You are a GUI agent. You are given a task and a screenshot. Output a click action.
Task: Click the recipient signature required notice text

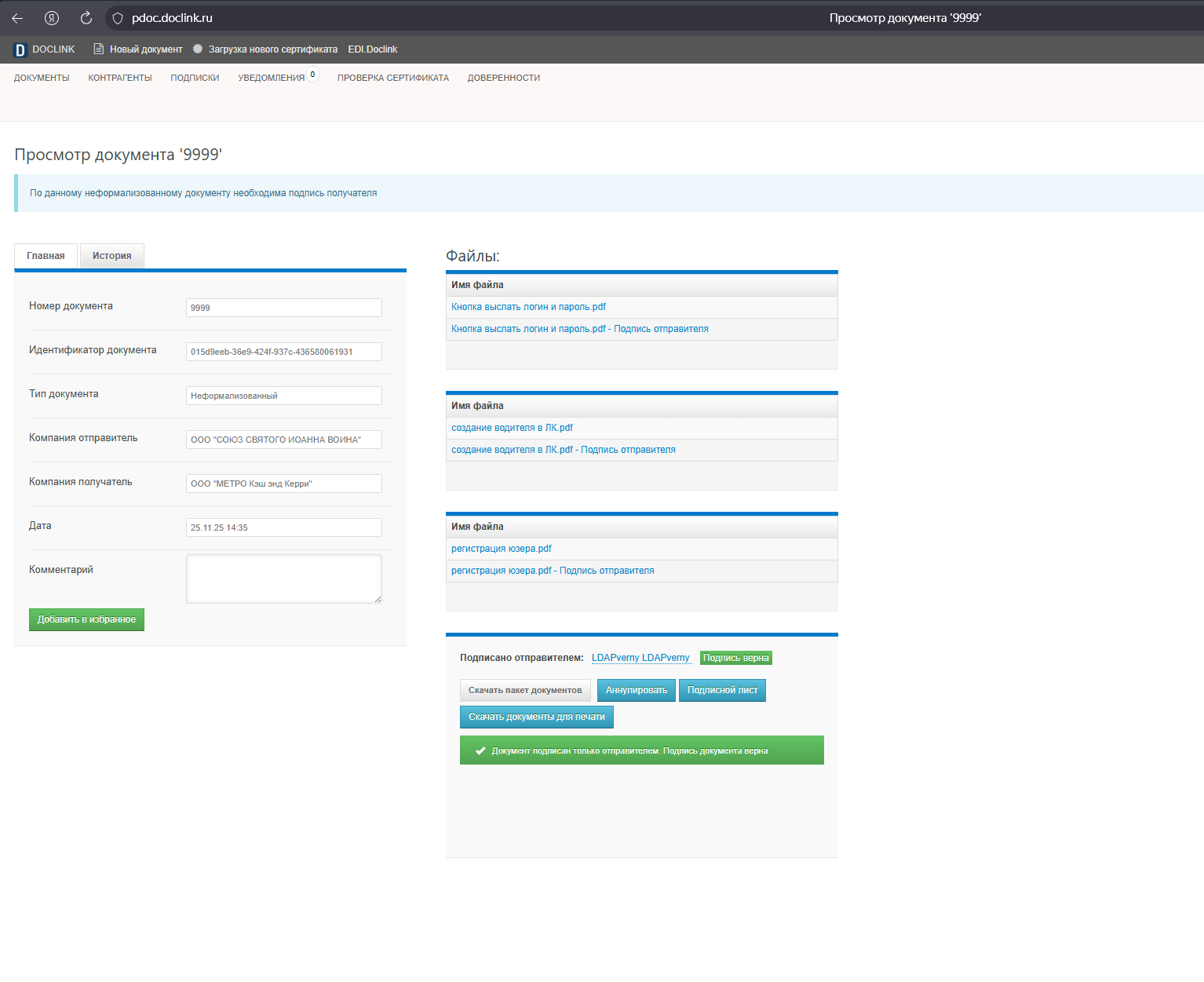click(x=203, y=193)
